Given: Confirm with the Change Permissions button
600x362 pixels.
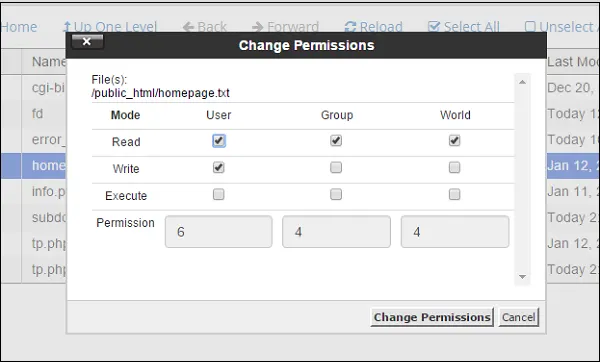Looking at the screenshot, I should [432, 317].
